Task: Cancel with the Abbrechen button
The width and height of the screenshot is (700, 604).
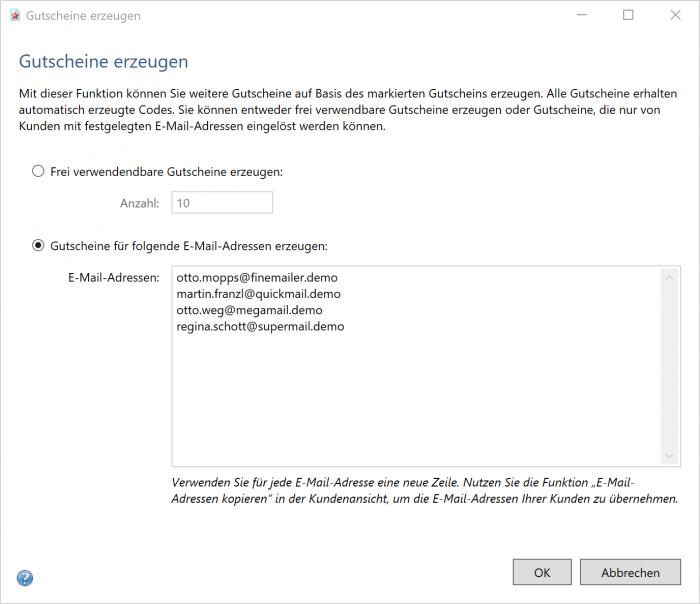Action: 630,572
